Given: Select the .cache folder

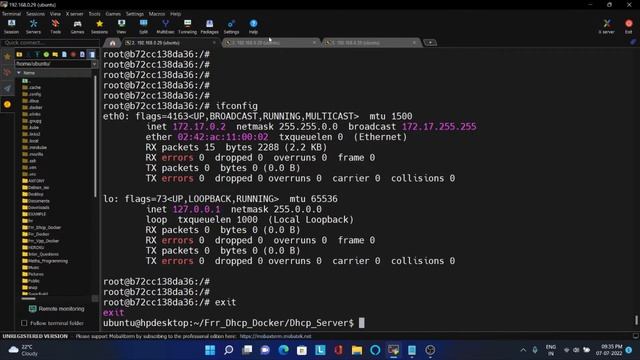Looking at the screenshot, I should click(31, 87).
